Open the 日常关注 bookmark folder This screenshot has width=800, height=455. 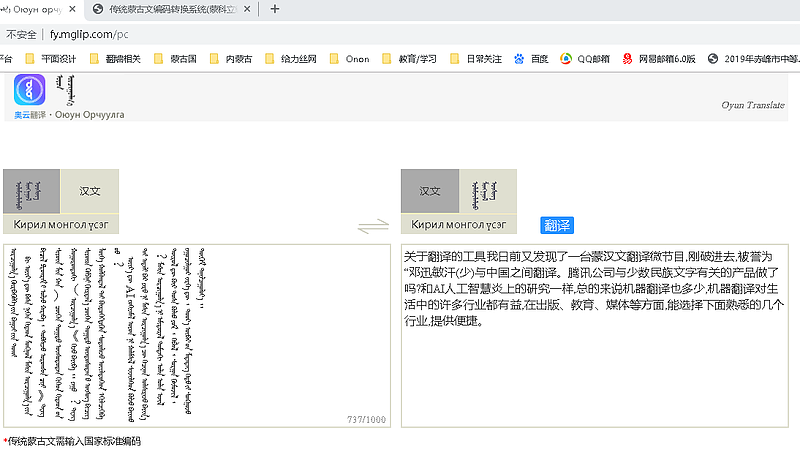click(476, 59)
